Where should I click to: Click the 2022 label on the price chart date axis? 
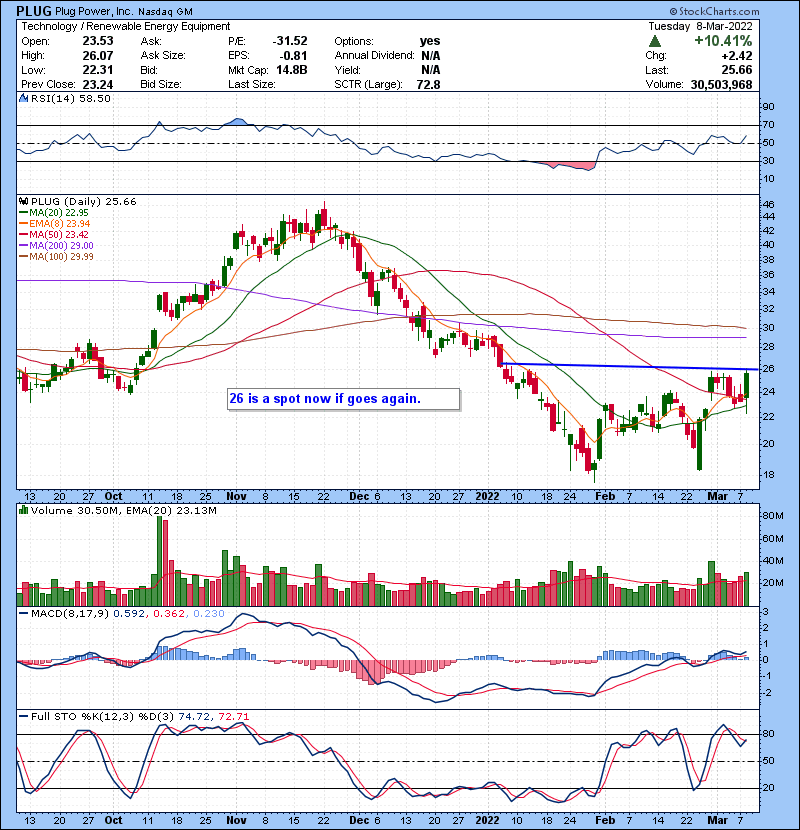(487, 497)
